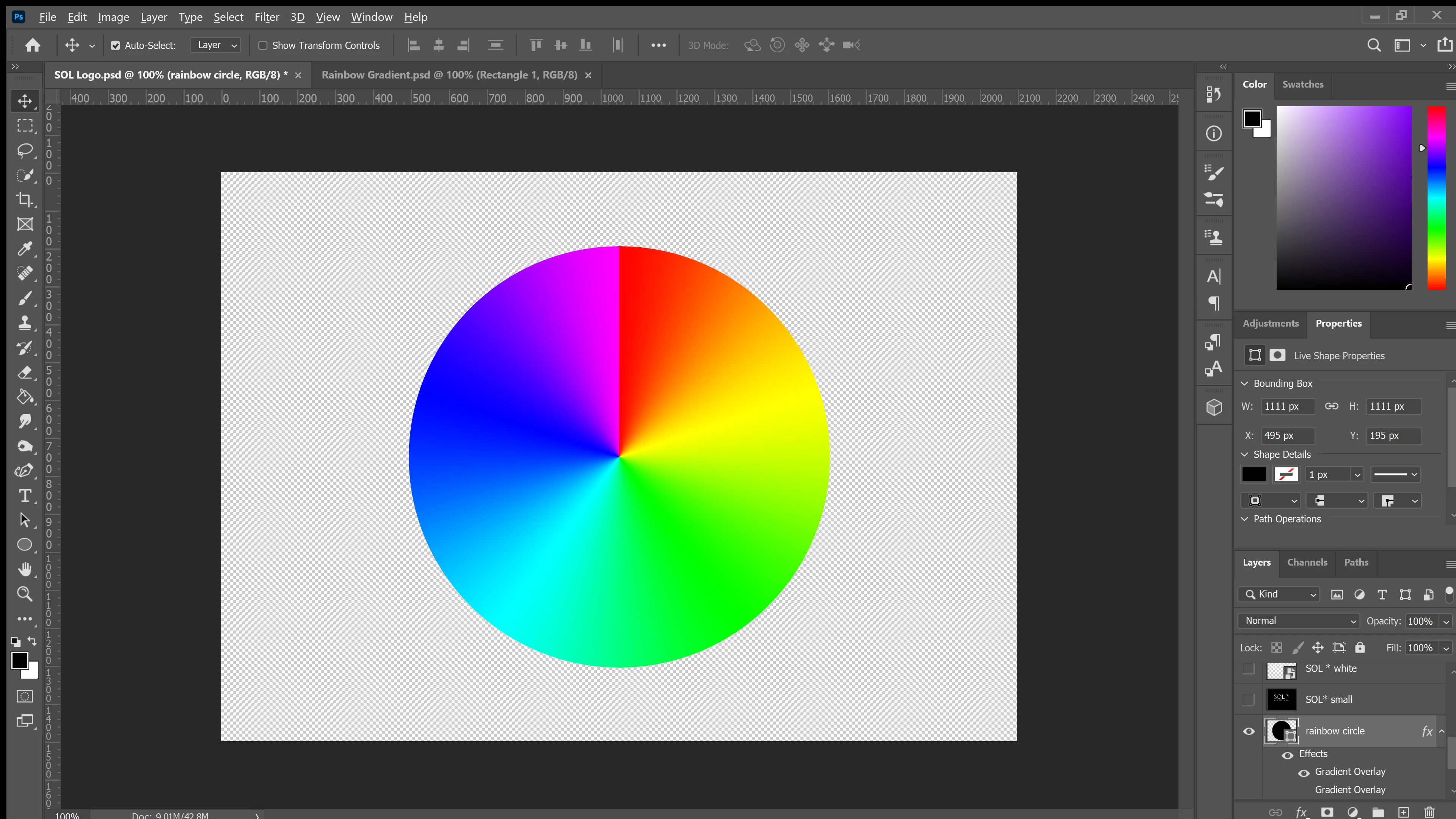Hide the rainbow circle layer
This screenshot has width=1456, height=819.
point(1249,731)
